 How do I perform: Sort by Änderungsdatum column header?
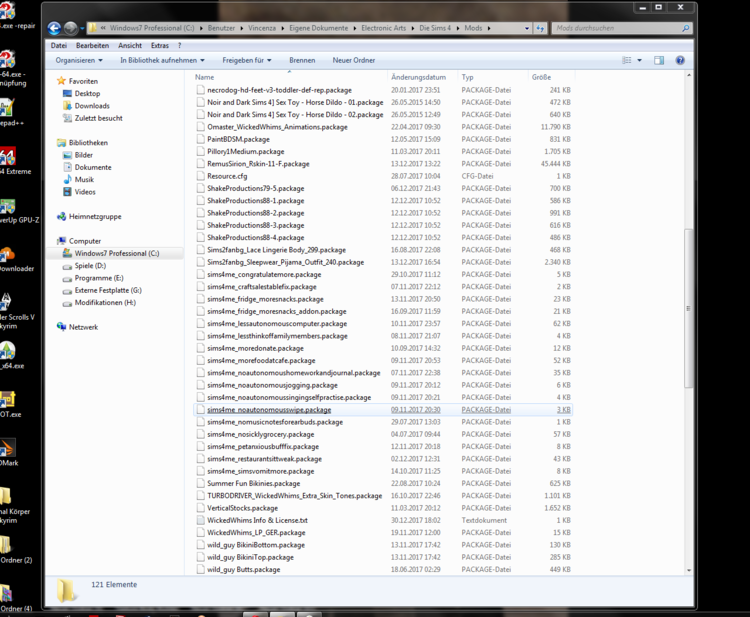(x=423, y=77)
